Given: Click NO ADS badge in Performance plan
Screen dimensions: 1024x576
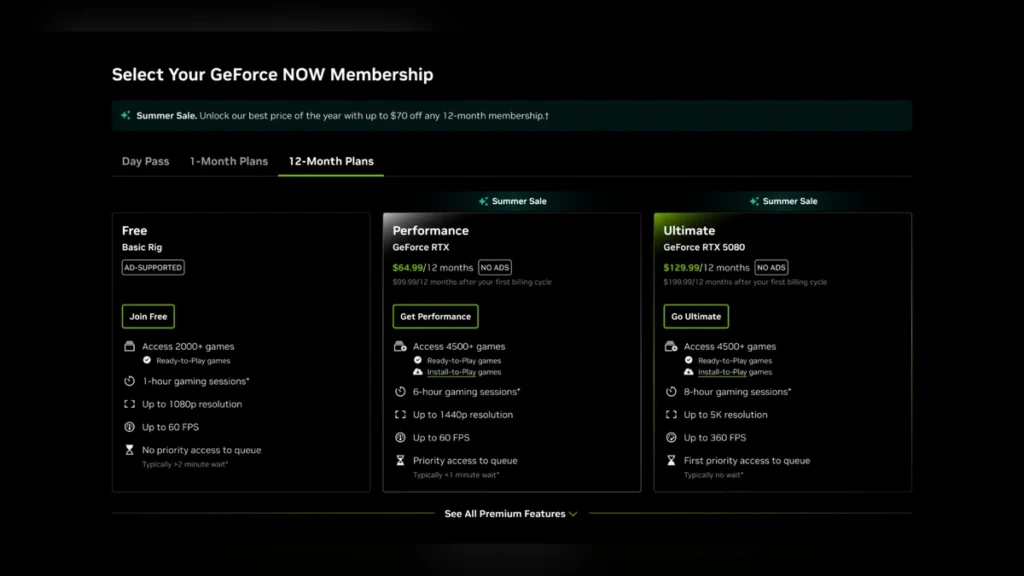Looking at the screenshot, I should (495, 268).
